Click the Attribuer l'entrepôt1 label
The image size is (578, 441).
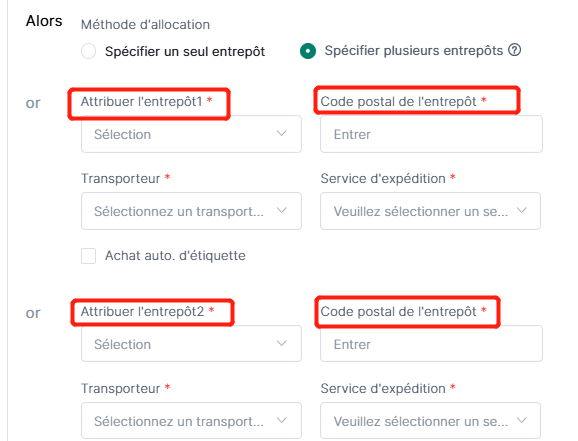pyautogui.click(x=142, y=101)
